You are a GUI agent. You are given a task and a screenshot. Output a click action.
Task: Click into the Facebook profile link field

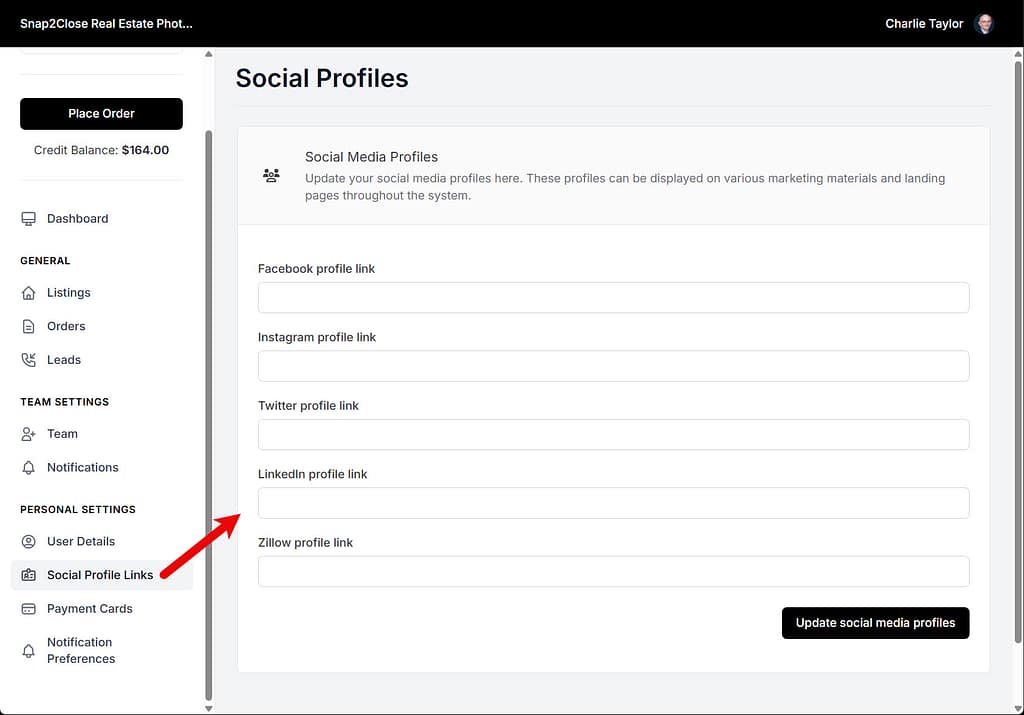pos(613,297)
